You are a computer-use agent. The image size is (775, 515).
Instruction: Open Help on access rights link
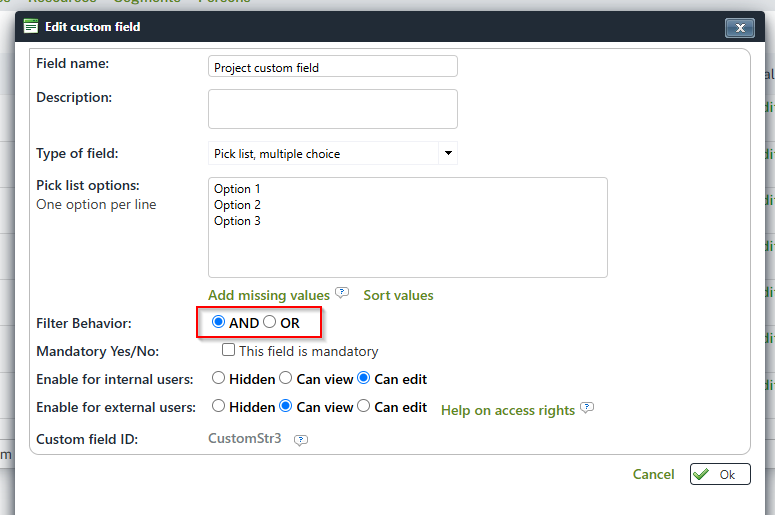507,409
